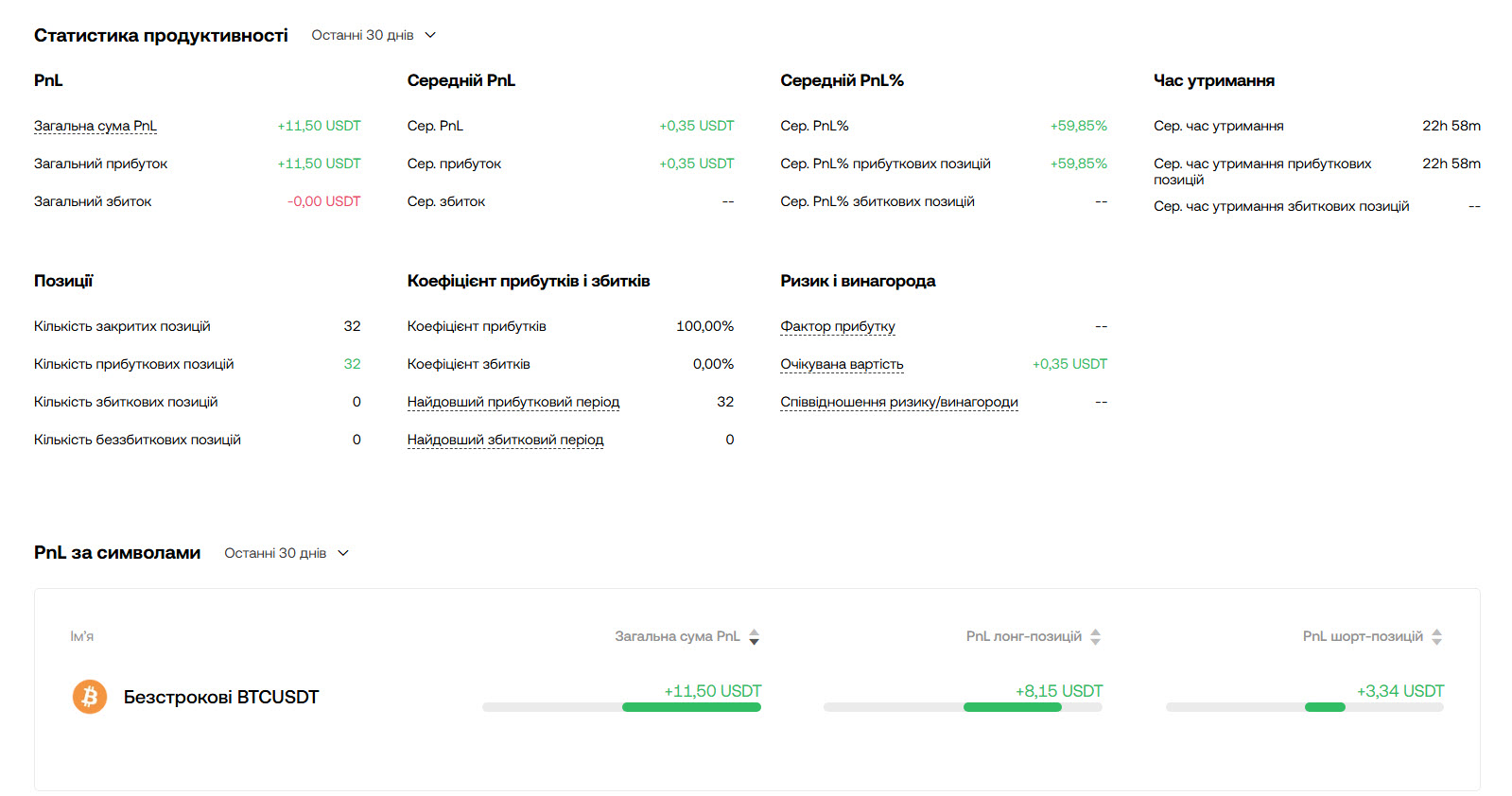
Task: Click Загальна сума PnL underlined label
Action: (x=96, y=126)
